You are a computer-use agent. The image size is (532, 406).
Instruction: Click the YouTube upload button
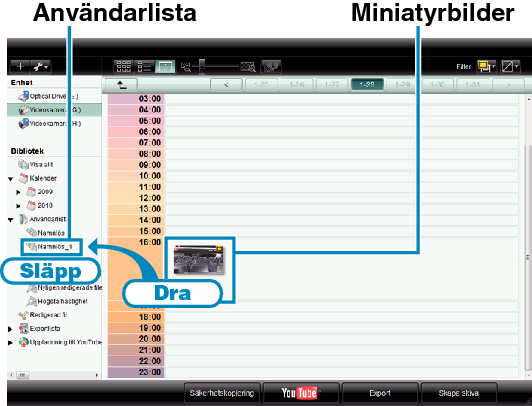(x=301, y=393)
